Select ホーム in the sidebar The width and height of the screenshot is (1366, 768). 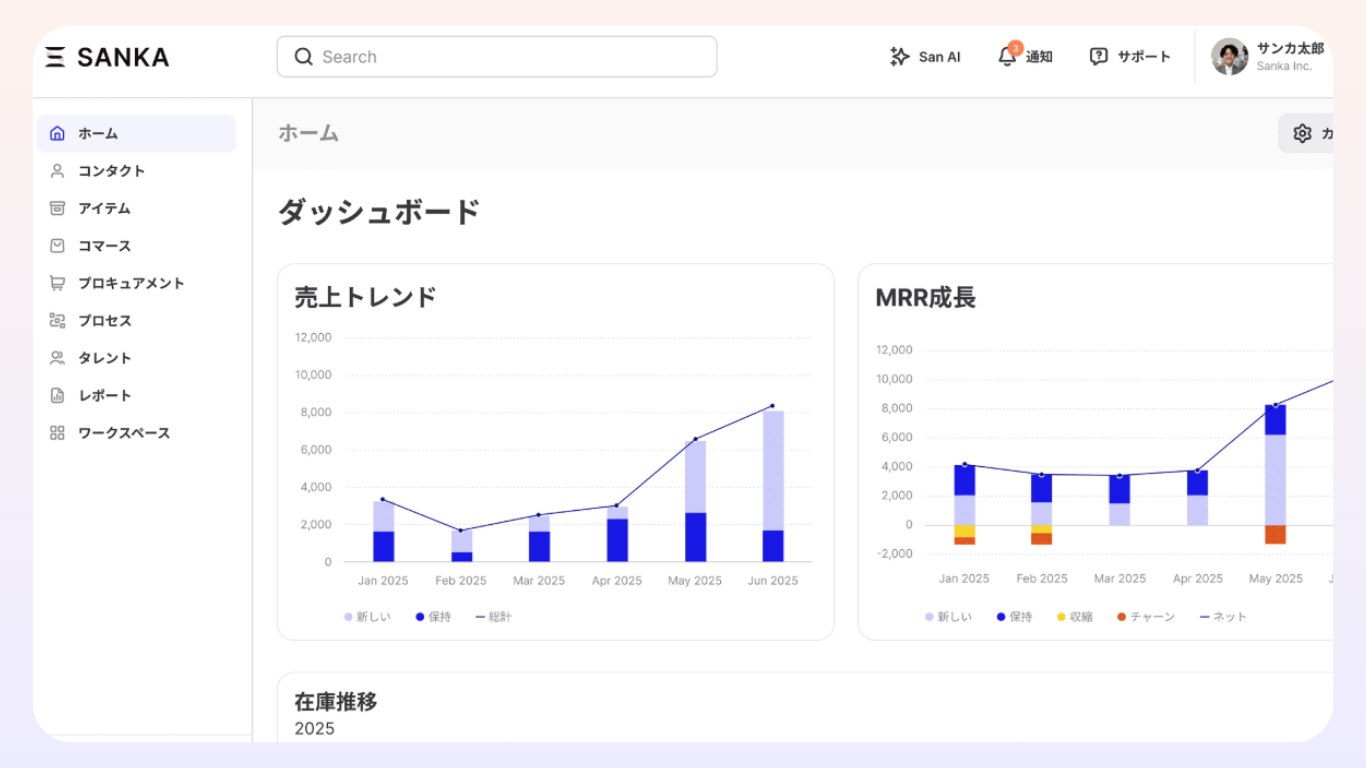pos(136,133)
